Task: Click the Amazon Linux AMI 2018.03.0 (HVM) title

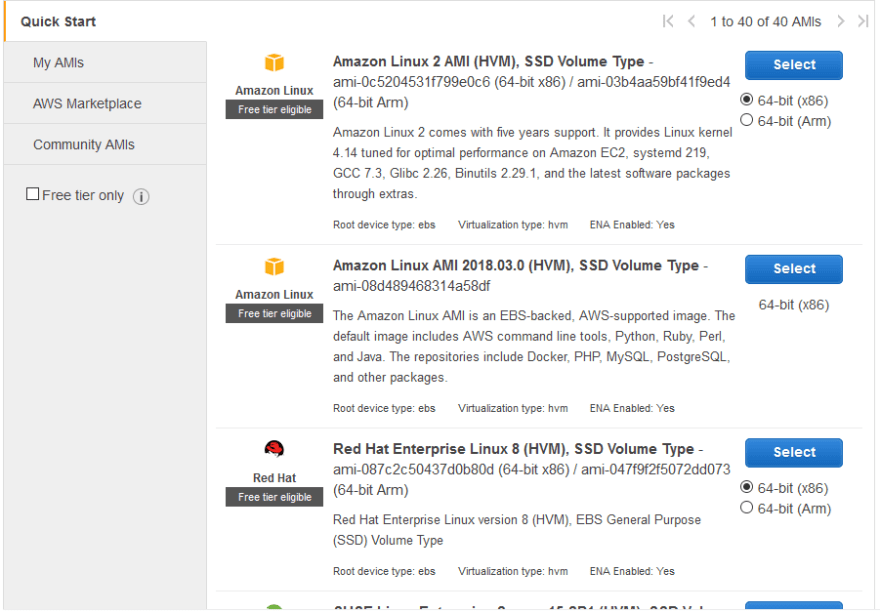Action: pos(516,265)
